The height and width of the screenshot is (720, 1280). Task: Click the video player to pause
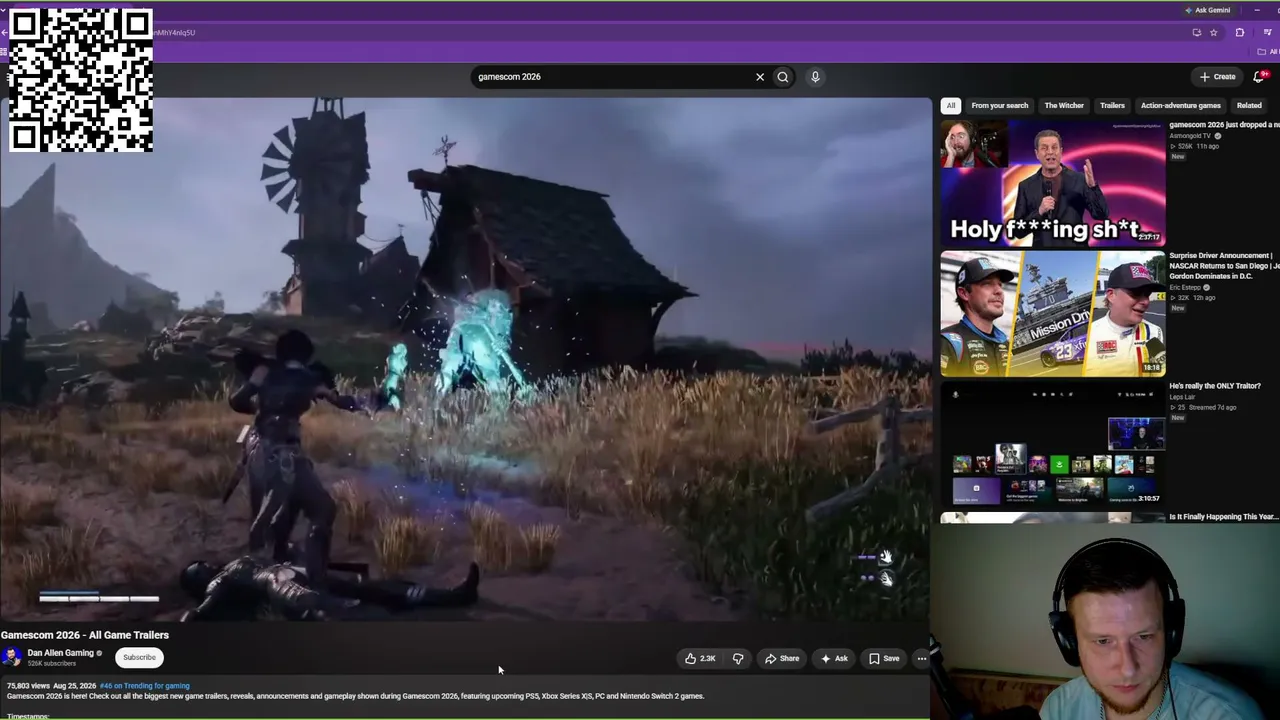coord(465,359)
